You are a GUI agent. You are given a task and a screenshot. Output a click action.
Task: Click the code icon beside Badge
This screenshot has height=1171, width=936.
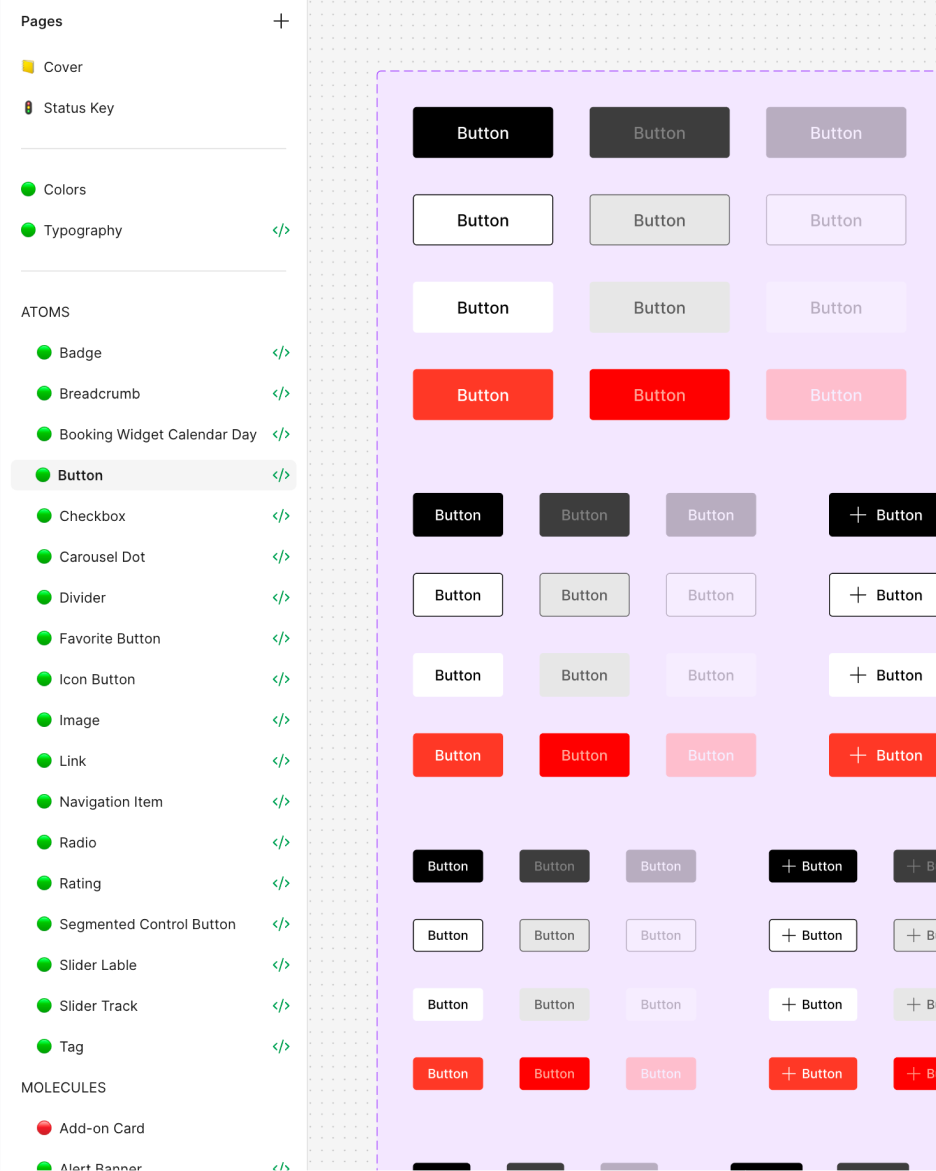[x=281, y=352]
